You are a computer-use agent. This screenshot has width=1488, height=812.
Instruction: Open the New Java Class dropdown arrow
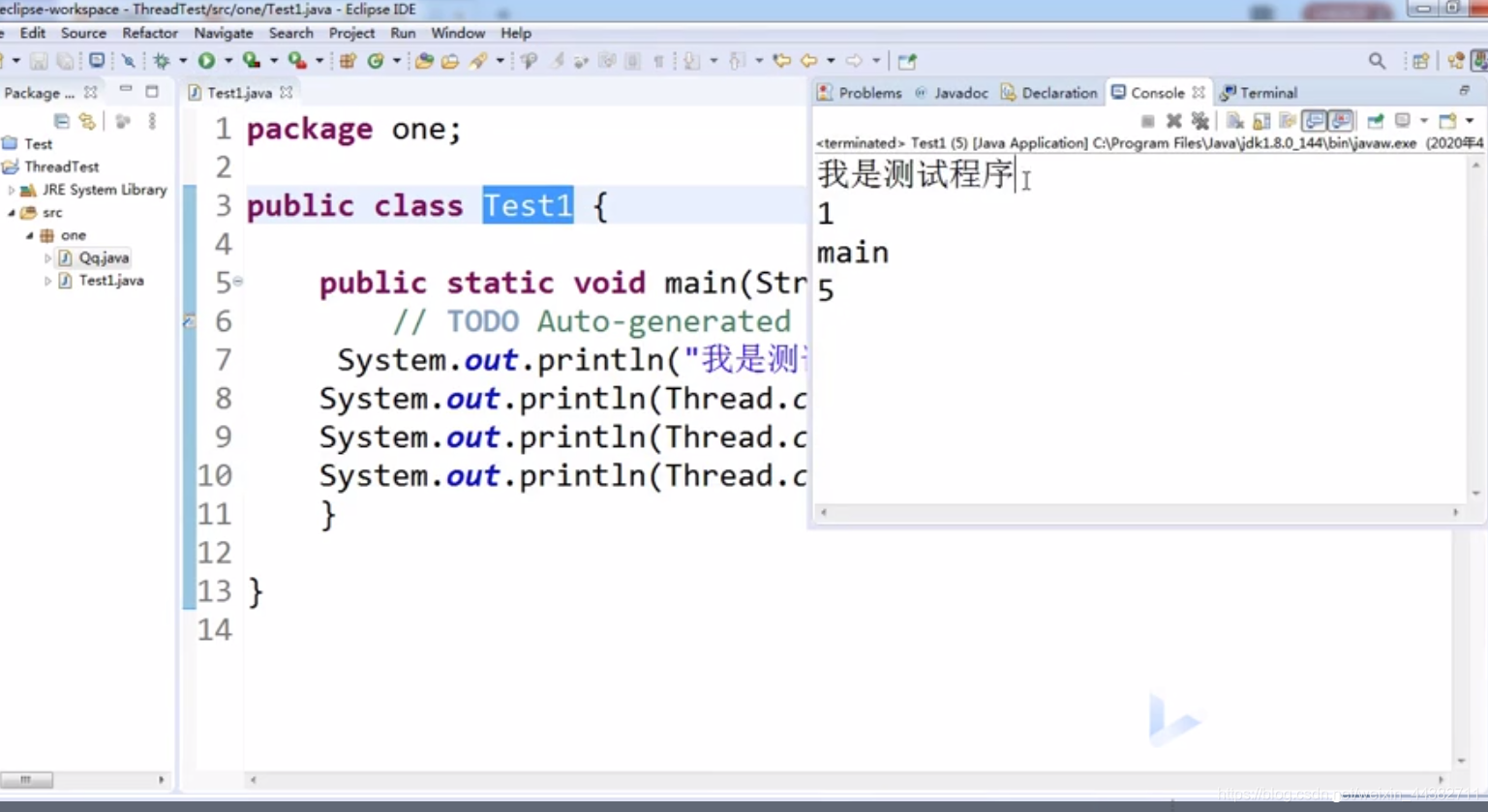pyautogui.click(x=397, y=61)
